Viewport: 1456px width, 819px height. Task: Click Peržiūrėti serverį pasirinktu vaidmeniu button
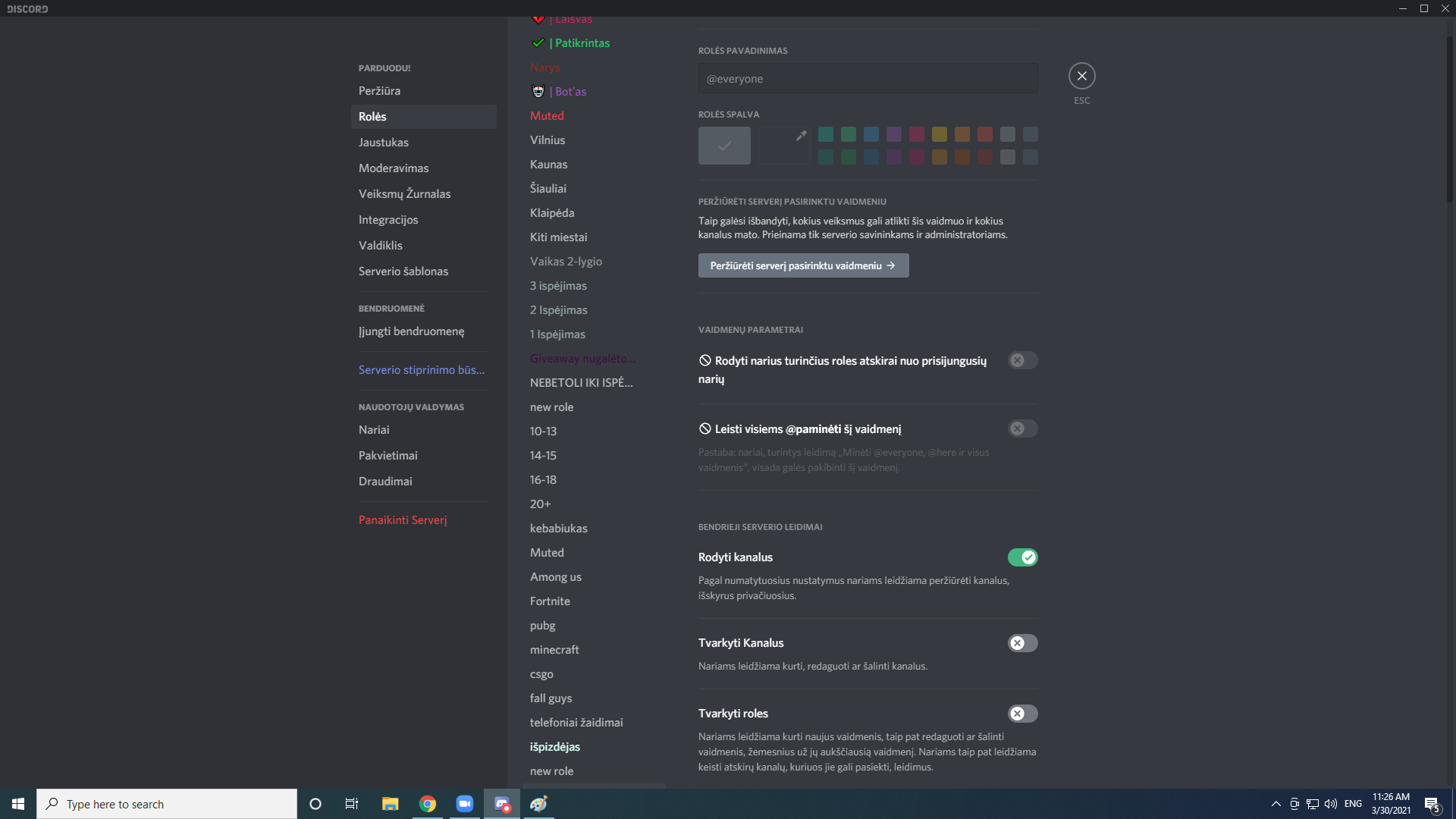coord(803,265)
